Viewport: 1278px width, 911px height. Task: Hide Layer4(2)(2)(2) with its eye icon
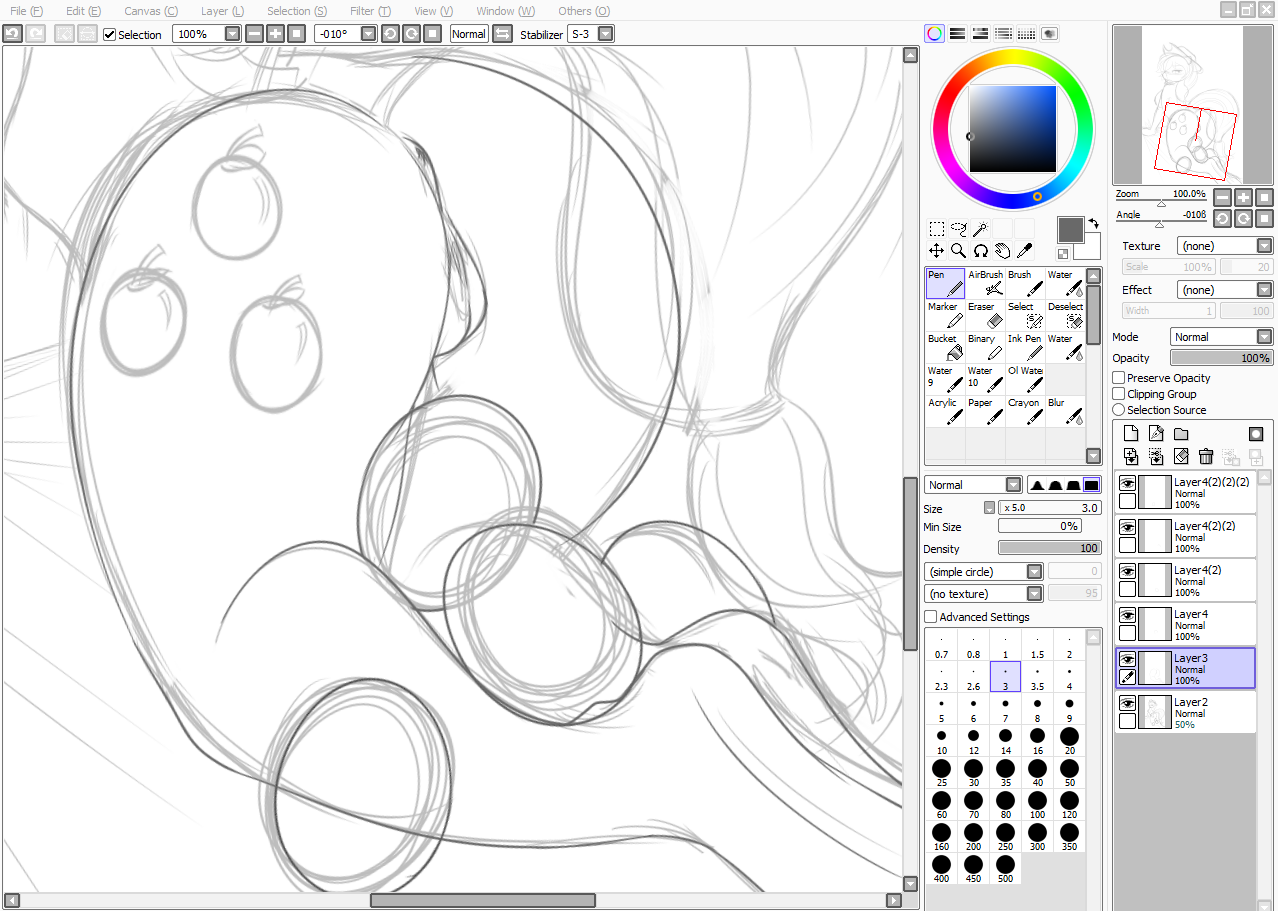[x=1127, y=484]
